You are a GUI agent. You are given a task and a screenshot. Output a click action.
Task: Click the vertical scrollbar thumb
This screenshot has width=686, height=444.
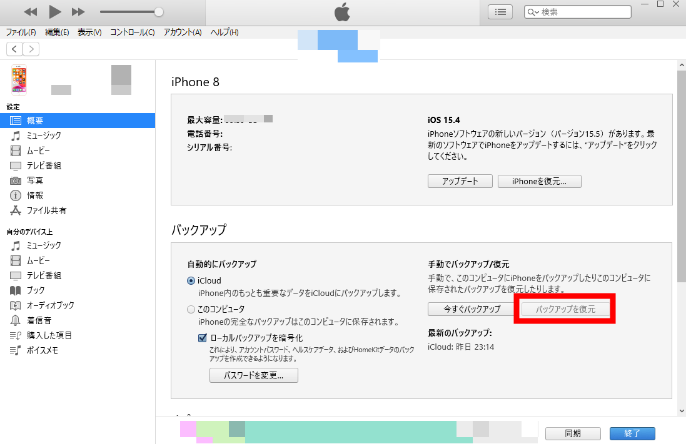tap(681, 175)
